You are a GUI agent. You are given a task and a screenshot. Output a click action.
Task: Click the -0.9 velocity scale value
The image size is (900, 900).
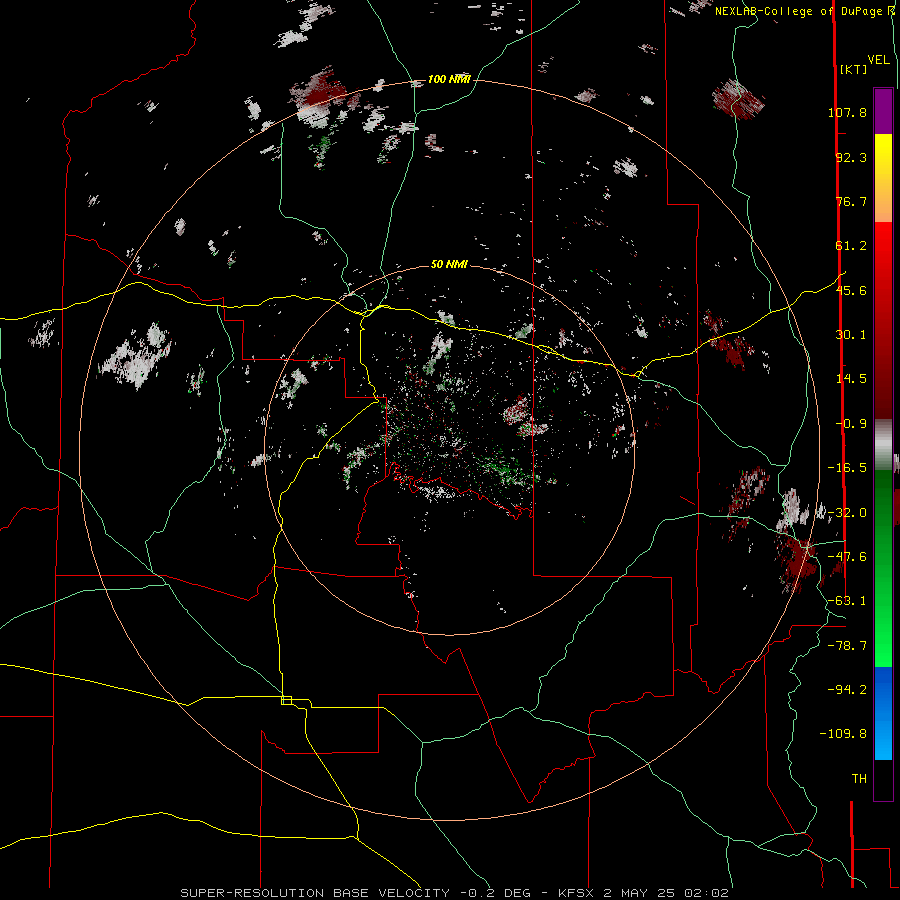[851, 423]
